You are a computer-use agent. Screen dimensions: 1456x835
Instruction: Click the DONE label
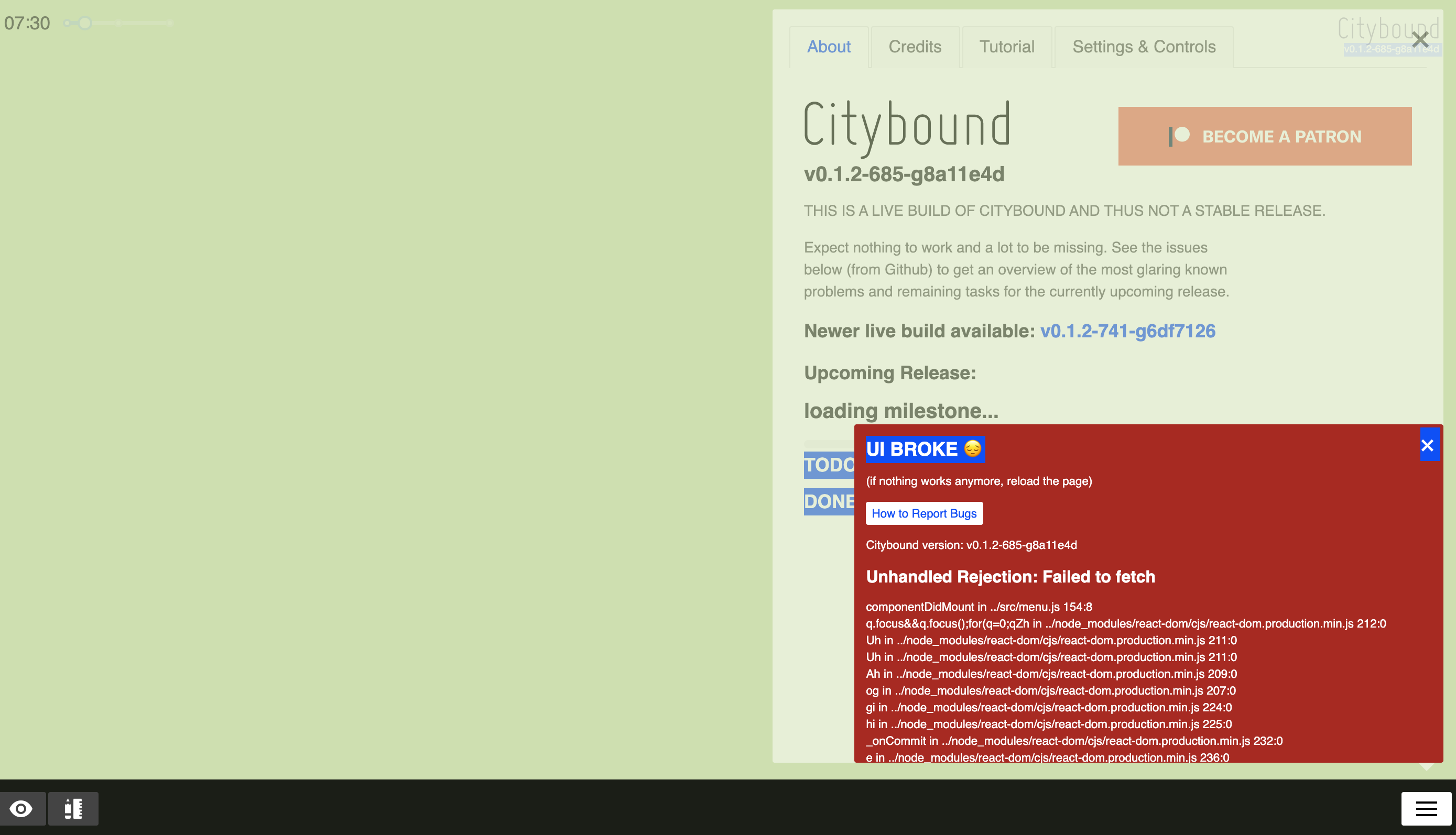829,502
